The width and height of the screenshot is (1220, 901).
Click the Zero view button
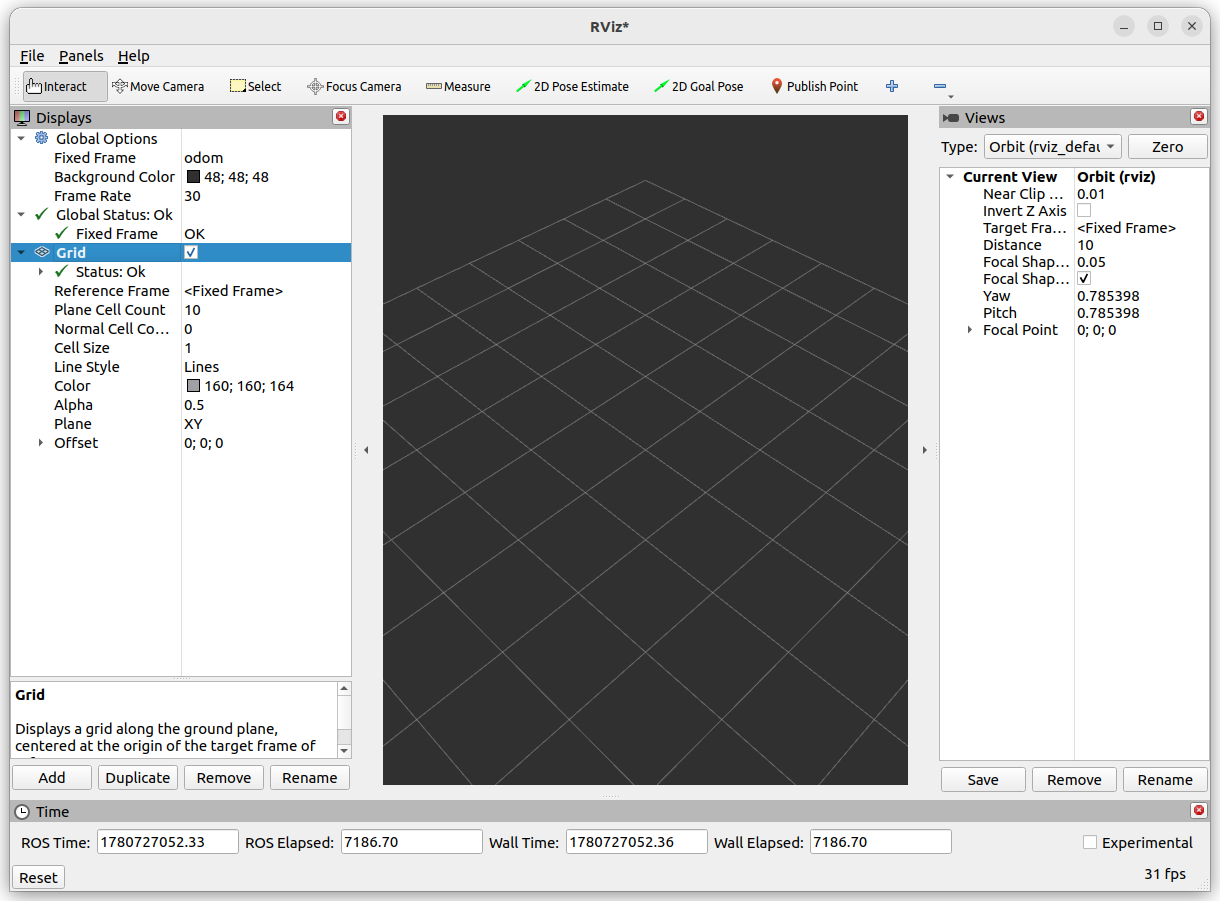coord(1167,146)
